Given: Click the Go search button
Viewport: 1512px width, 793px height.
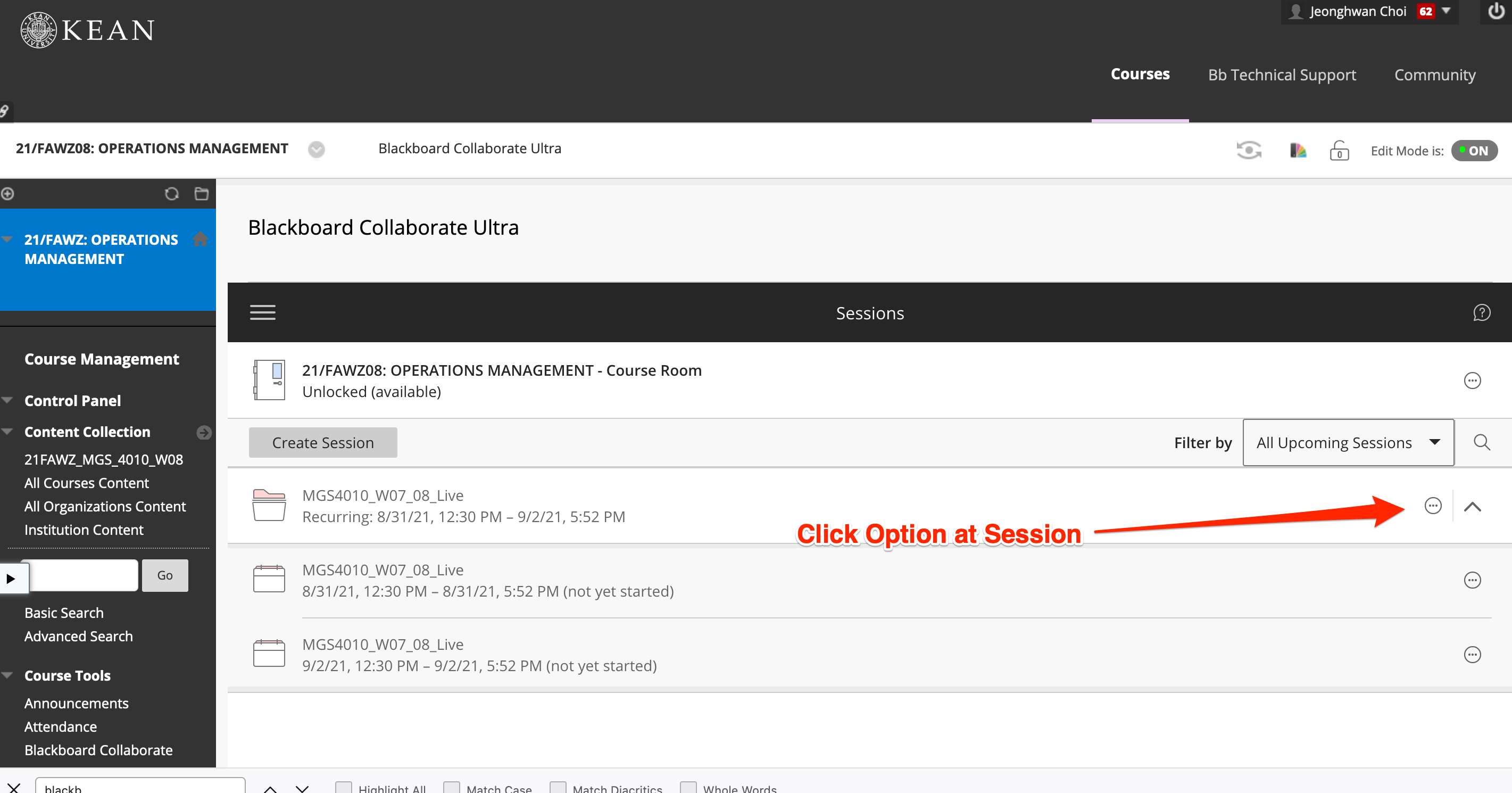Looking at the screenshot, I should pyautogui.click(x=165, y=575).
